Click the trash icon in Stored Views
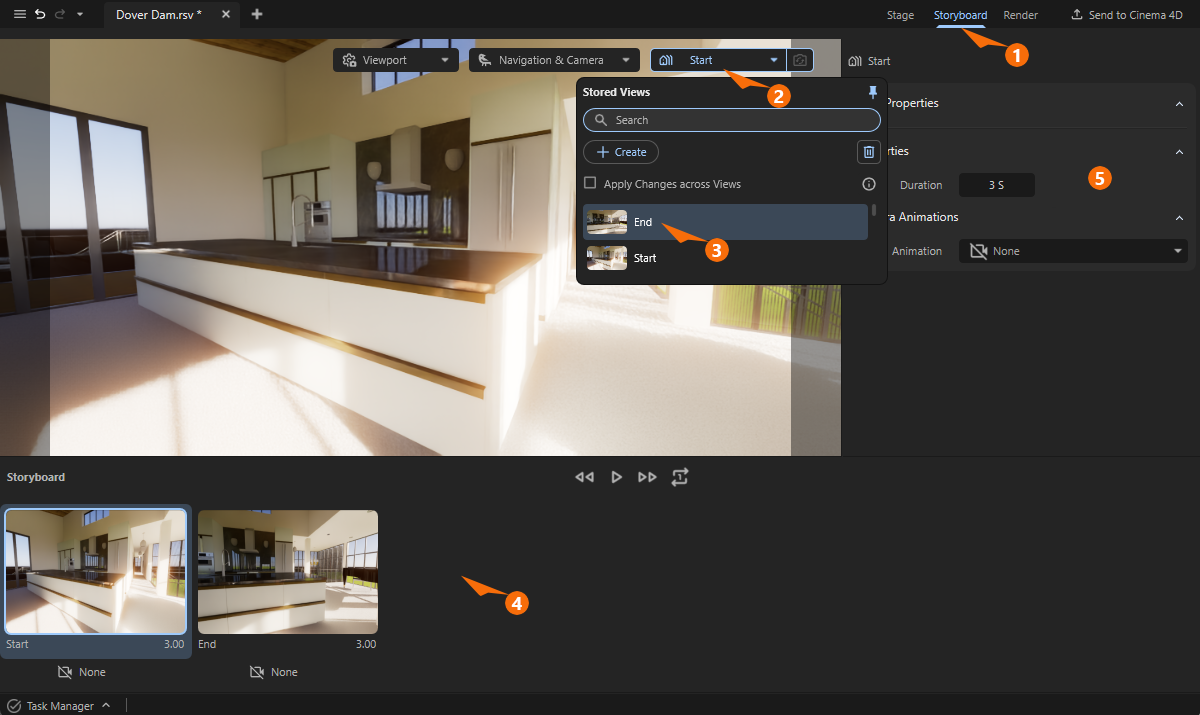The width and height of the screenshot is (1200, 715). 868,151
